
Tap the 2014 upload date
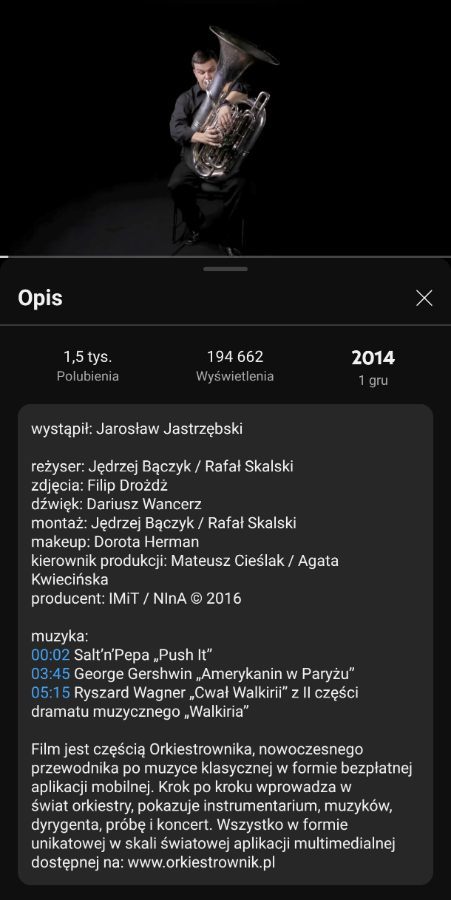click(x=373, y=367)
